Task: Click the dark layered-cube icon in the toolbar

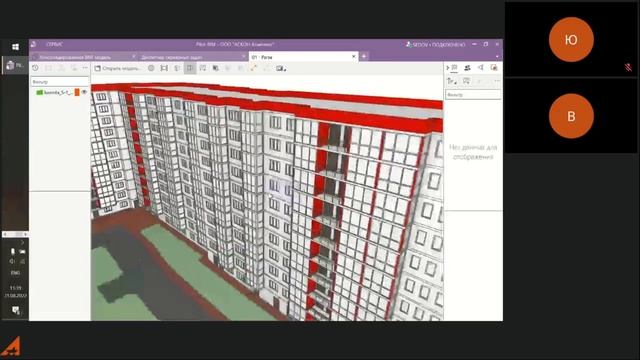Action: [216, 68]
